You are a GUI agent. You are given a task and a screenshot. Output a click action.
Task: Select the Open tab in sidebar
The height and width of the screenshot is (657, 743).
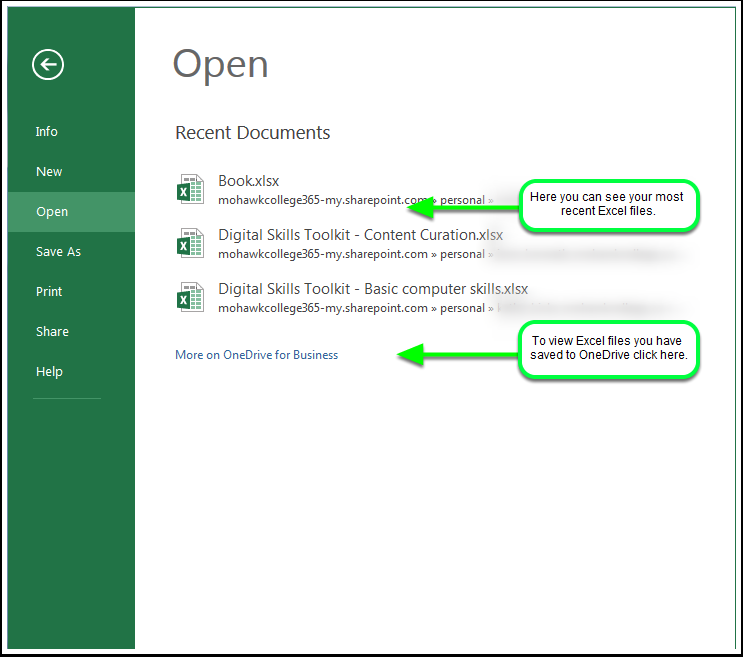pos(52,212)
